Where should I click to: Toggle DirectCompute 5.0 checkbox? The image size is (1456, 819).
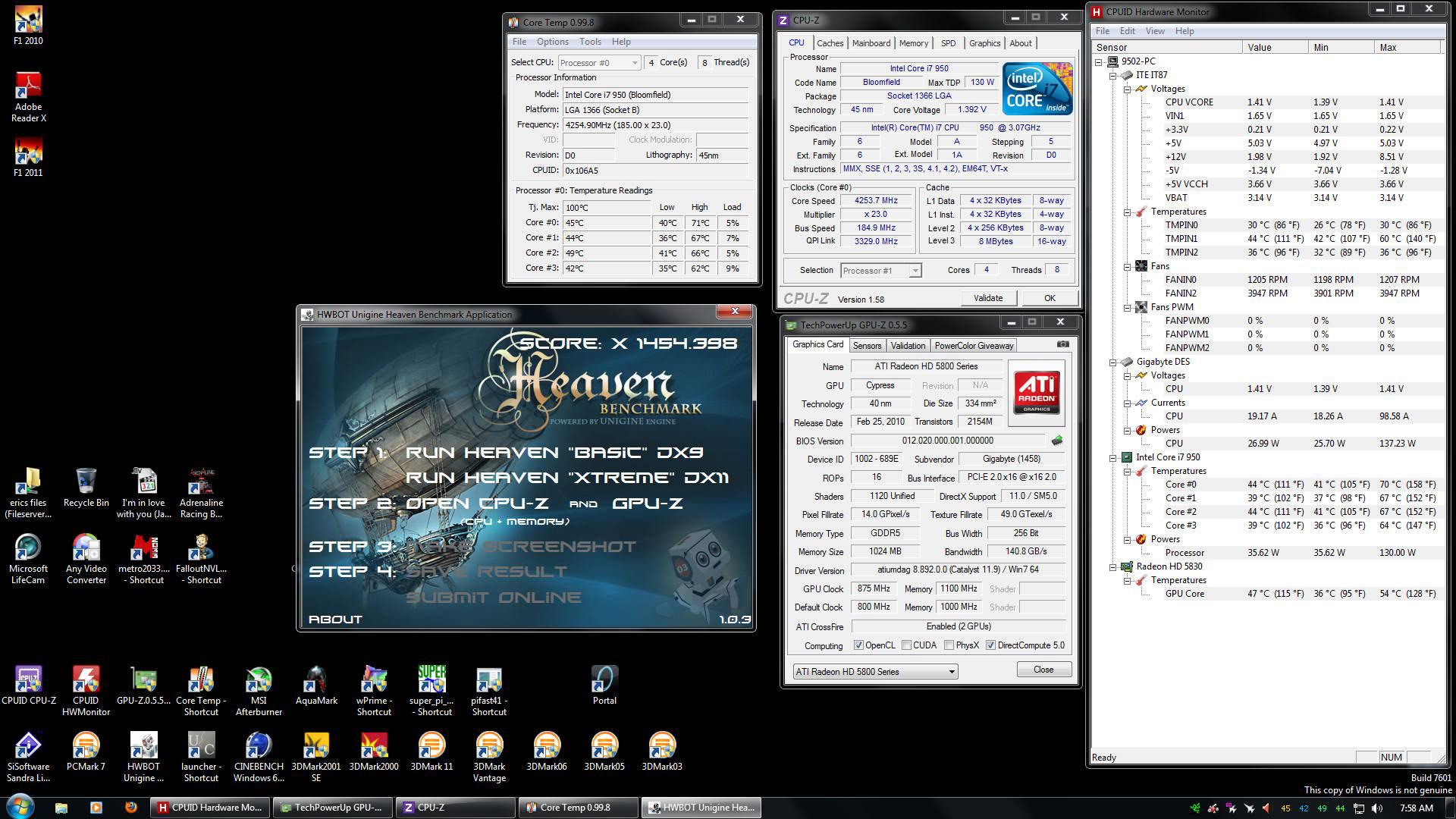tap(990, 645)
